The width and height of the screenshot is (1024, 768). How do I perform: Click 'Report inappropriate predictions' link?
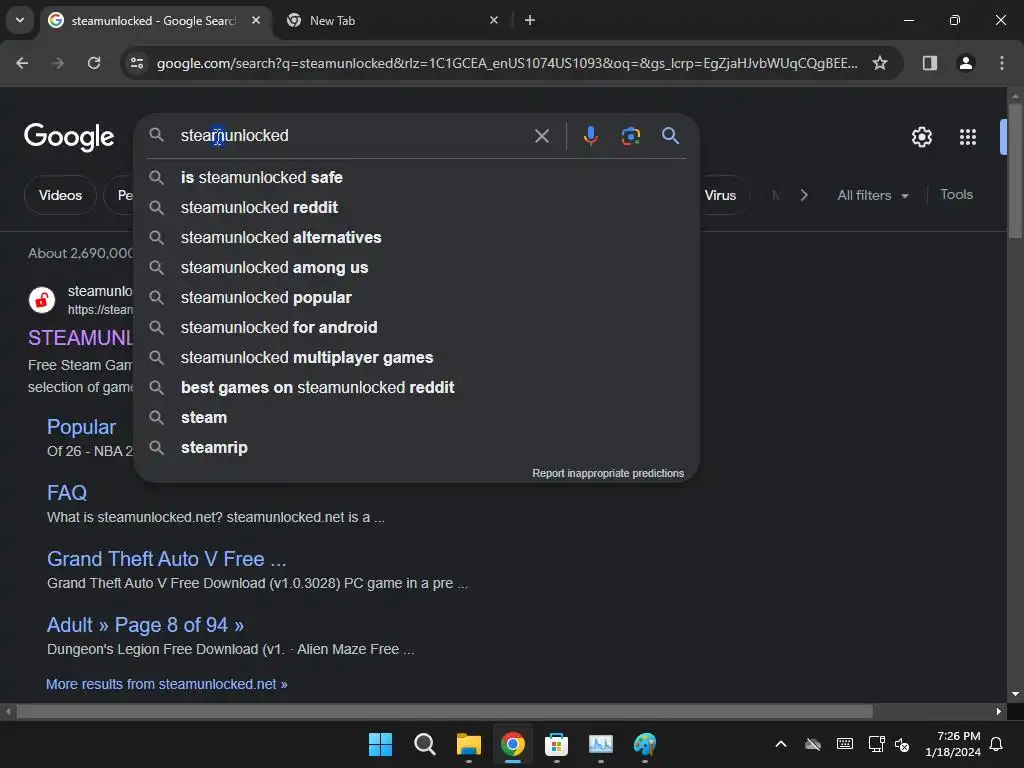(x=608, y=473)
